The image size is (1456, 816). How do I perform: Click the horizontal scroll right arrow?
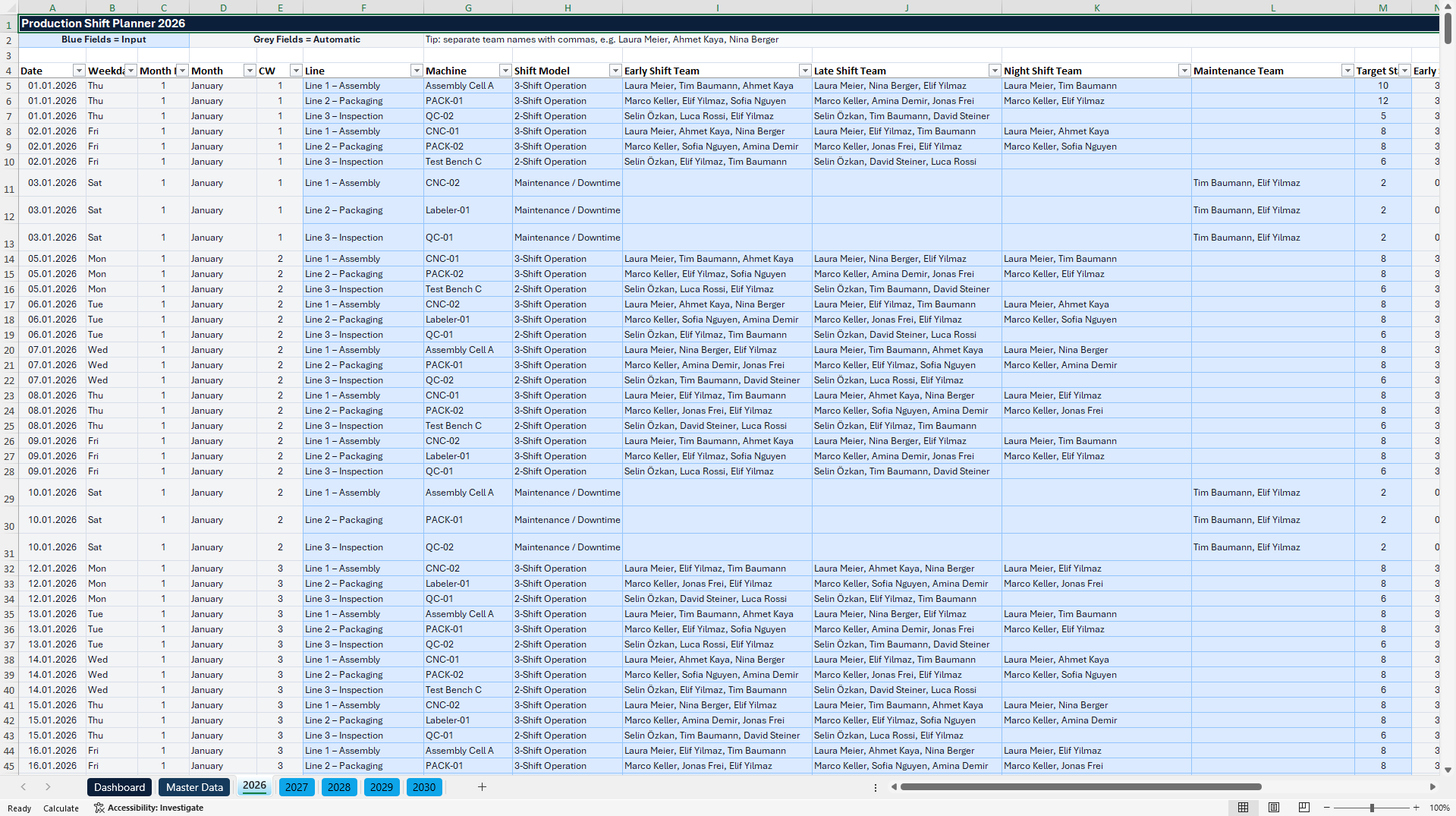pyautogui.click(x=1432, y=787)
